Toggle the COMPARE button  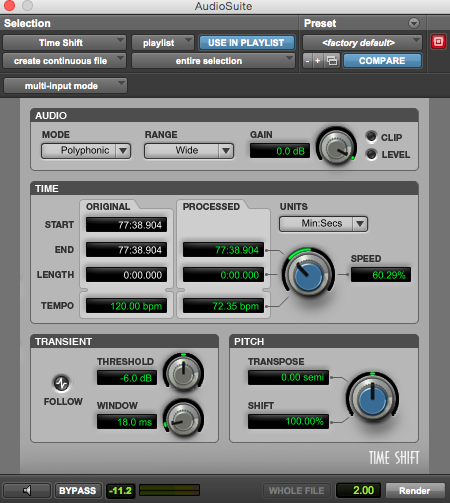[x=382, y=61]
